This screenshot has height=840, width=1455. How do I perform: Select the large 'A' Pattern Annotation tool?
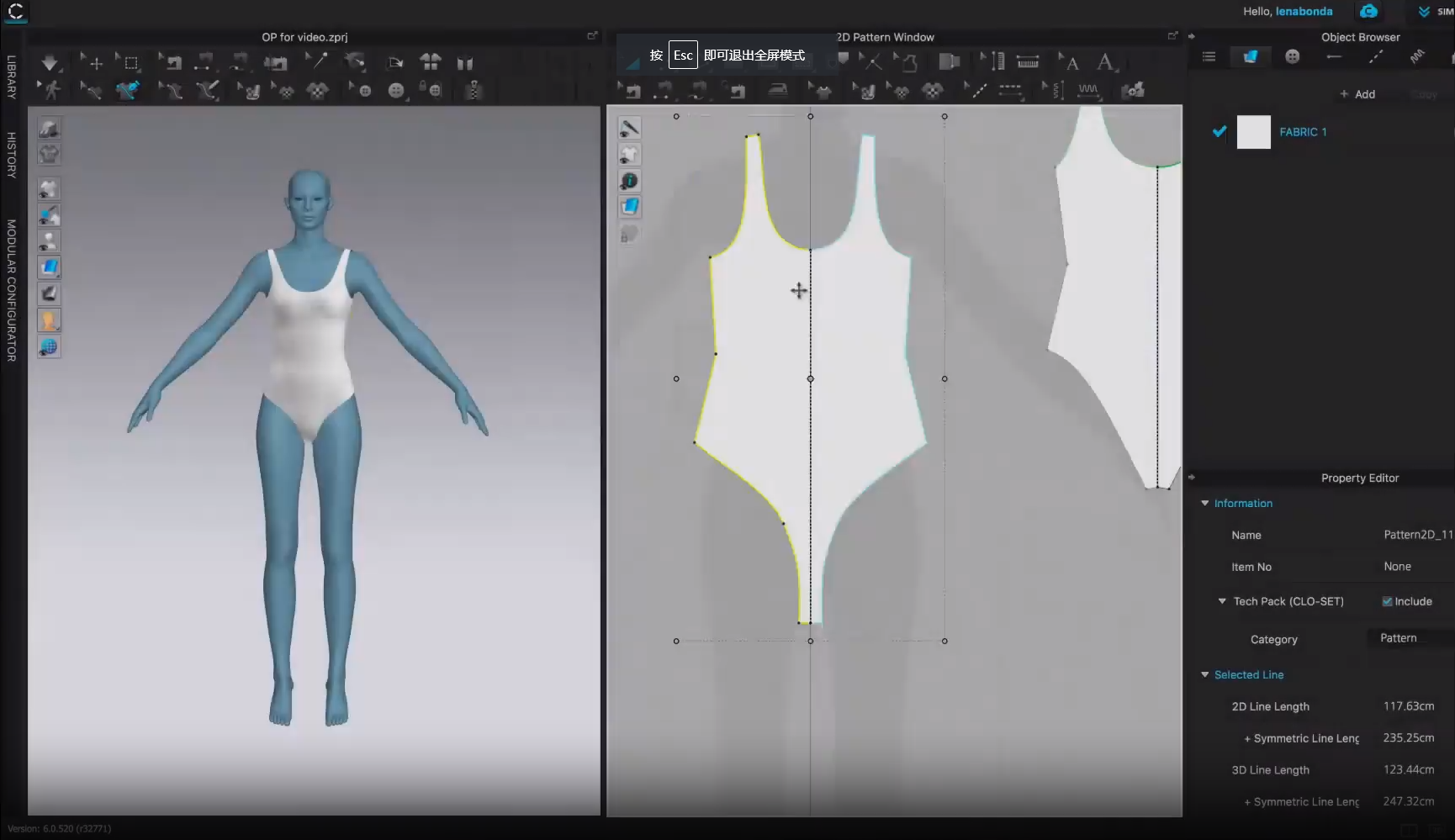1106,62
